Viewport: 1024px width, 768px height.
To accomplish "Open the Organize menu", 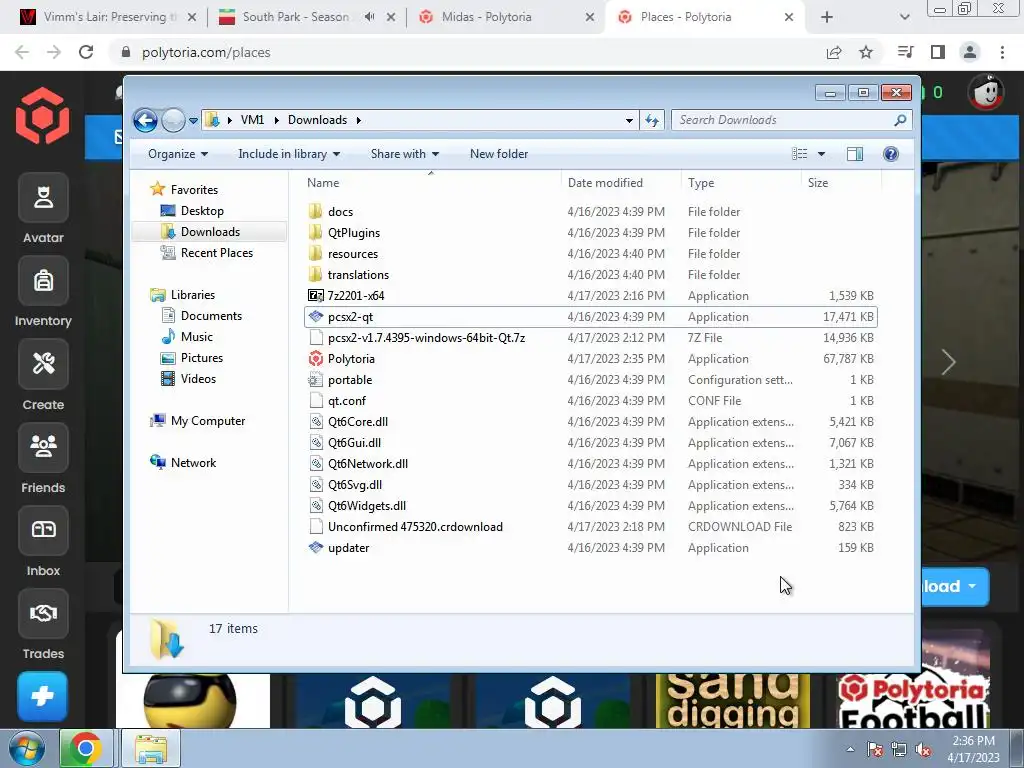I will click(178, 154).
